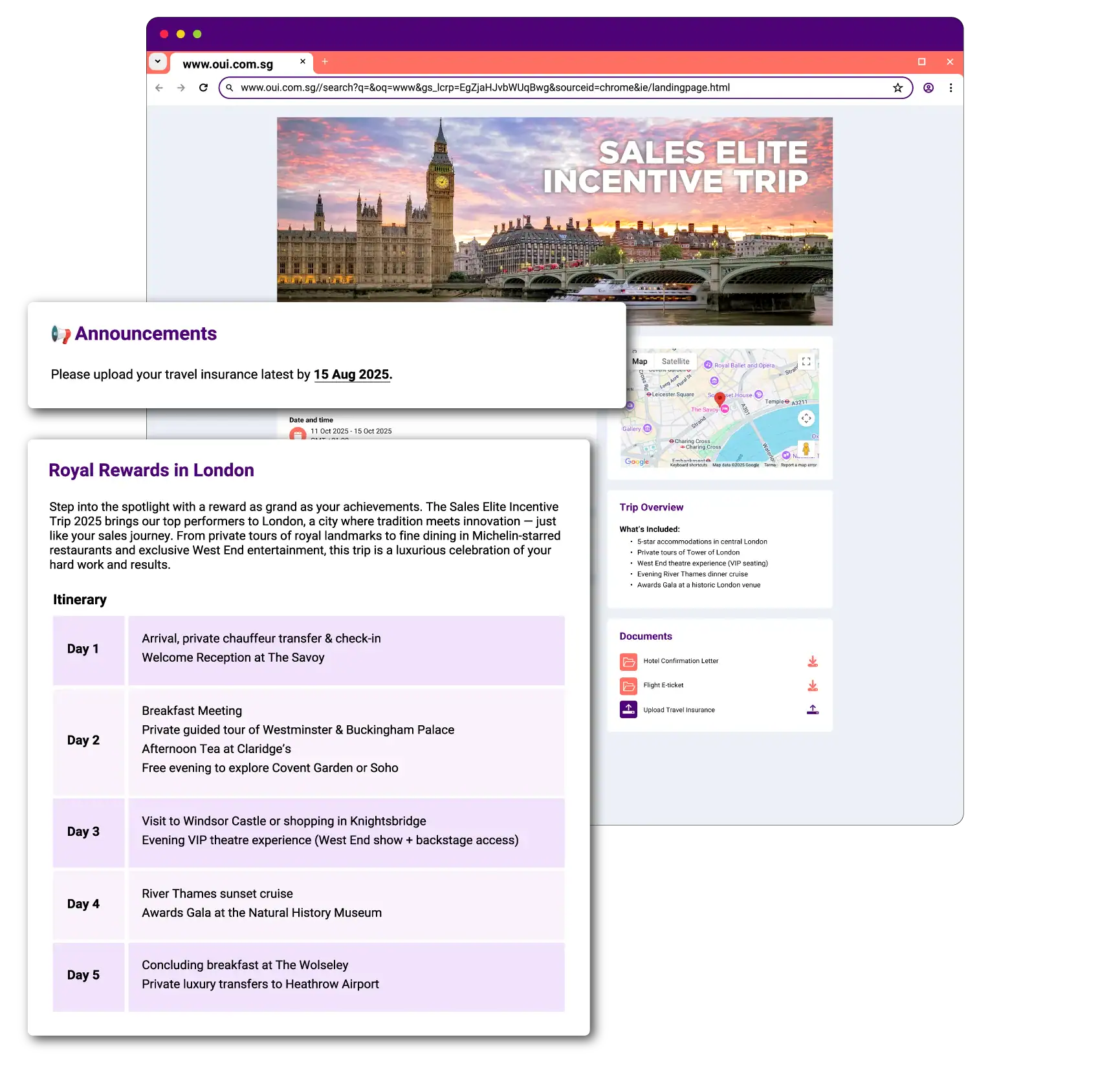Click the Royal Ballet and Opera map marker
The width and height of the screenshot is (1120, 1072).
click(708, 365)
